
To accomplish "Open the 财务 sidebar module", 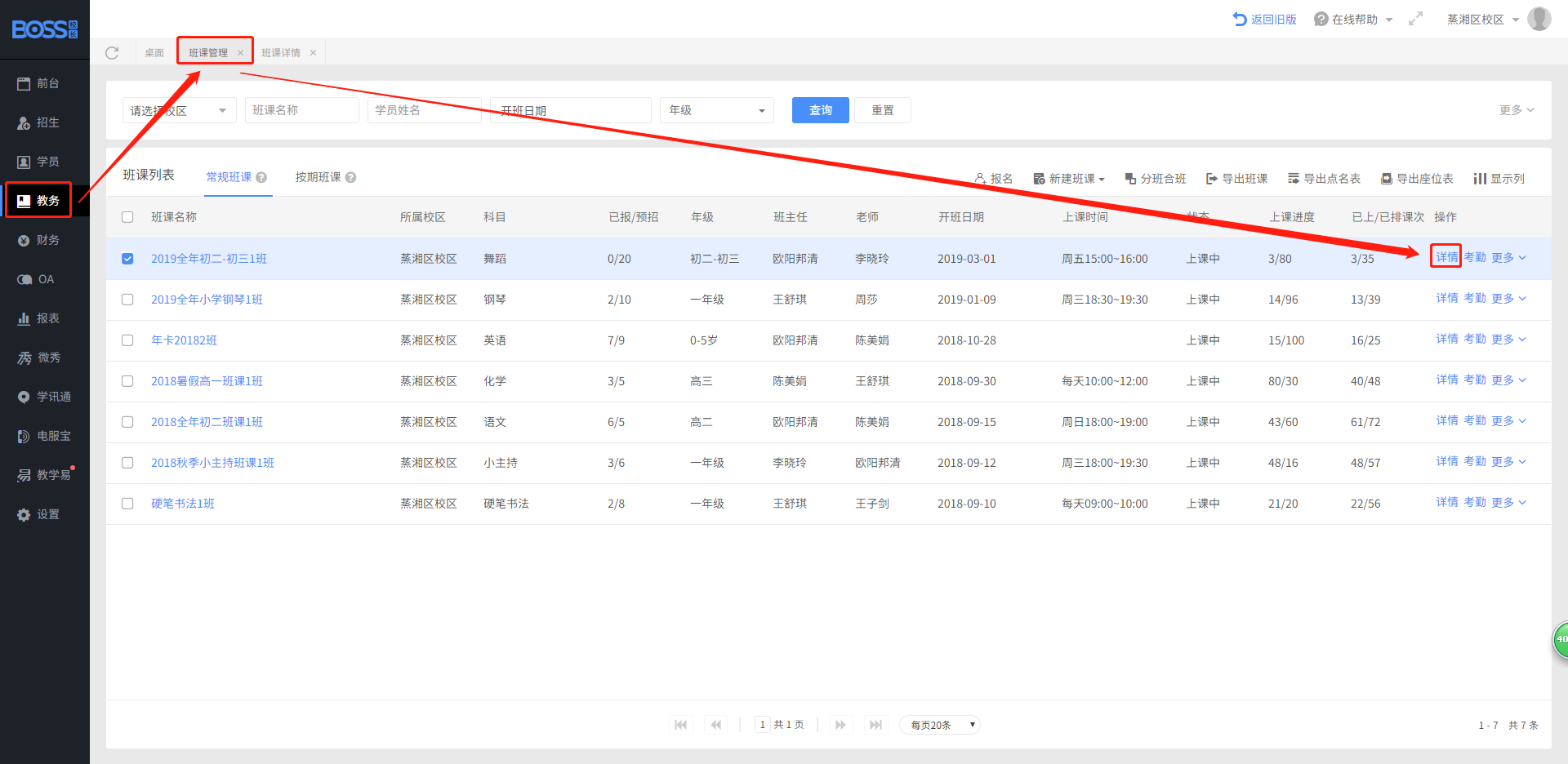I will [x=38, y=240].
